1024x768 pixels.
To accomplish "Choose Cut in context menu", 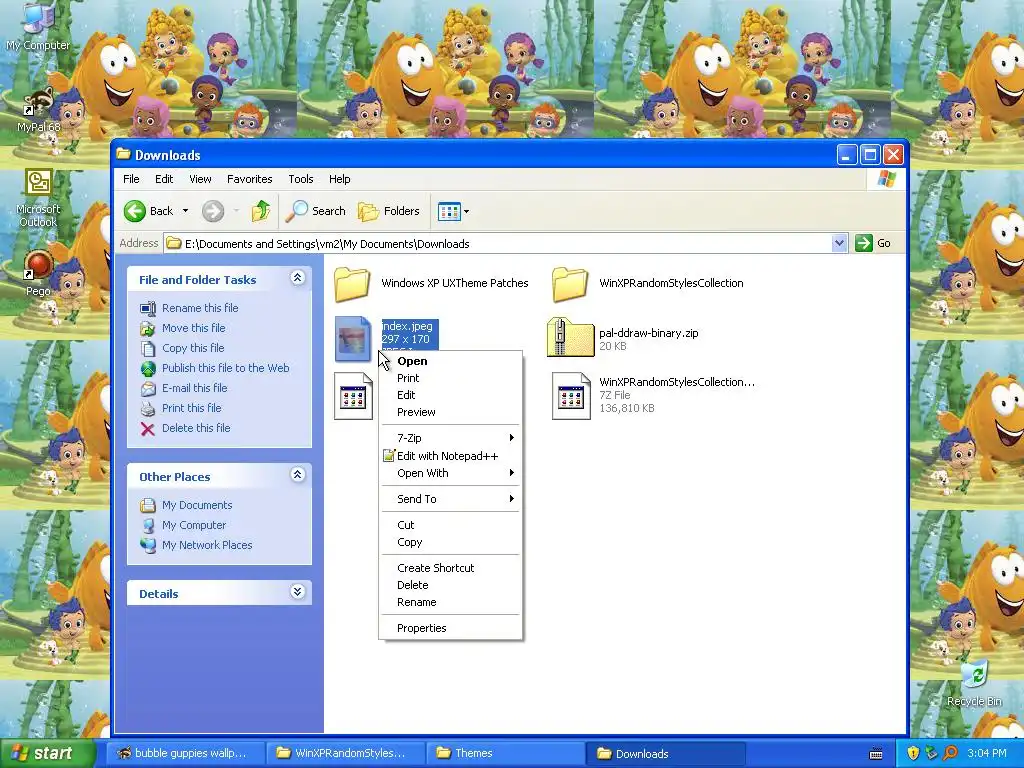I will pos(451,525).
